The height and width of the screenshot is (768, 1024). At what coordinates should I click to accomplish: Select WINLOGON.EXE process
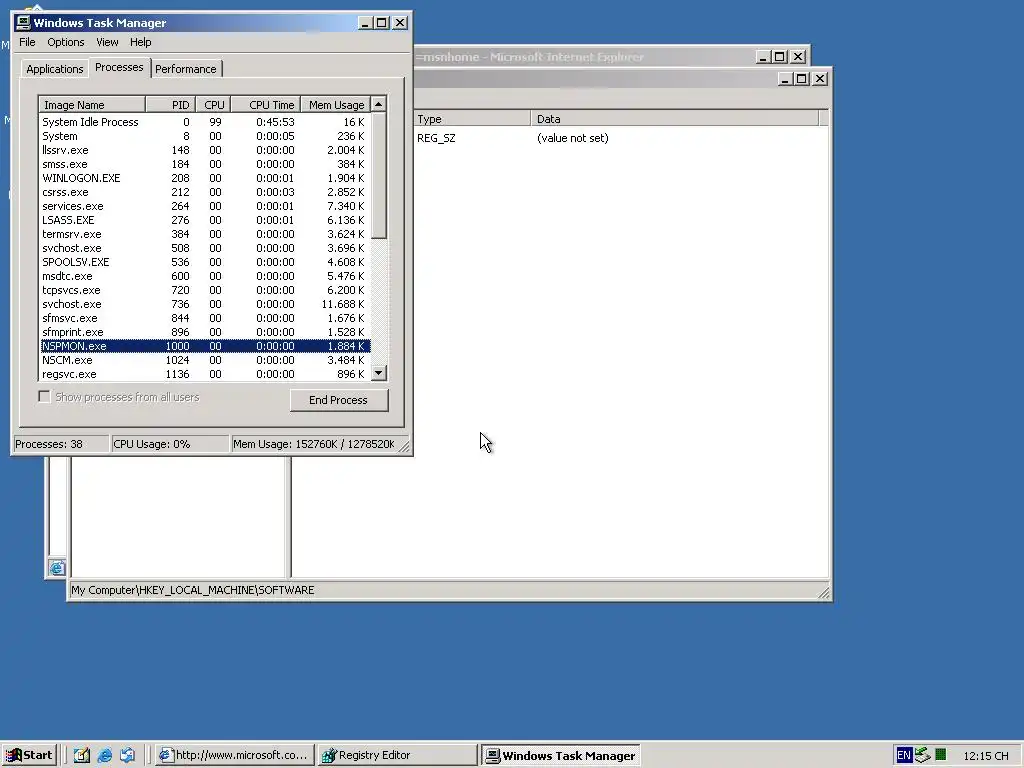tap(205, 178)
